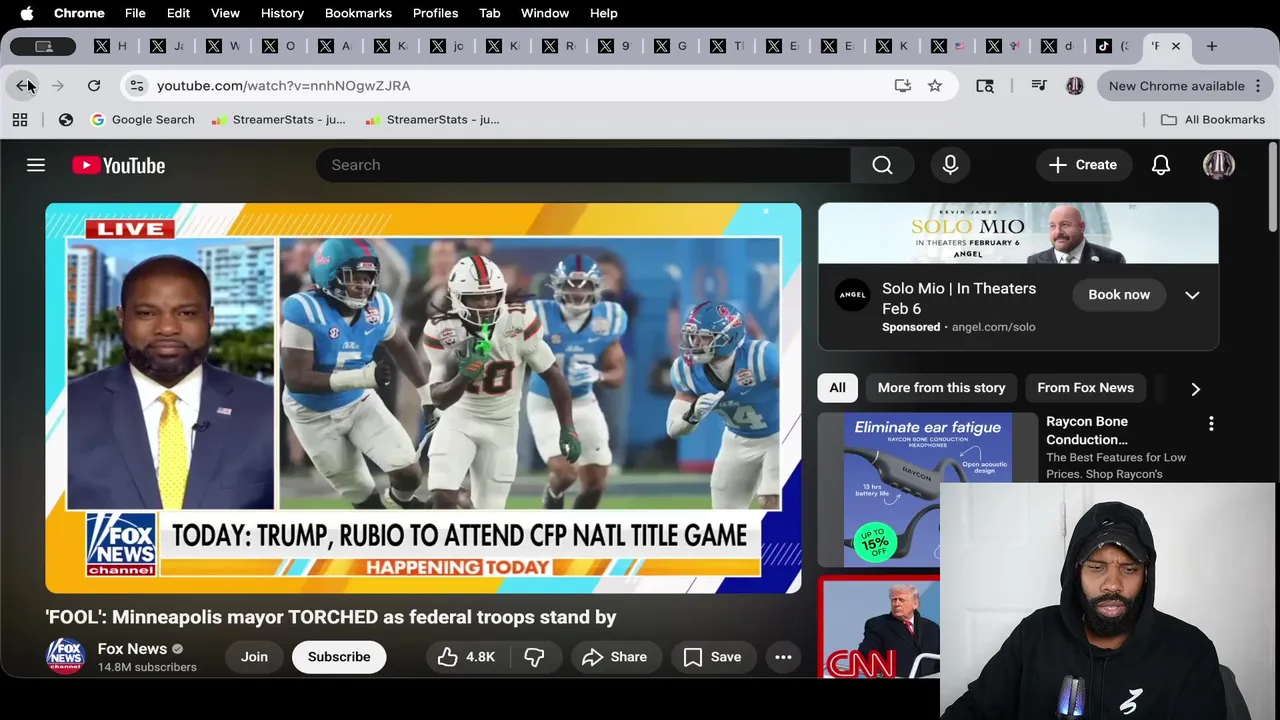Go to the YouTube home logo

coord(118,165)
